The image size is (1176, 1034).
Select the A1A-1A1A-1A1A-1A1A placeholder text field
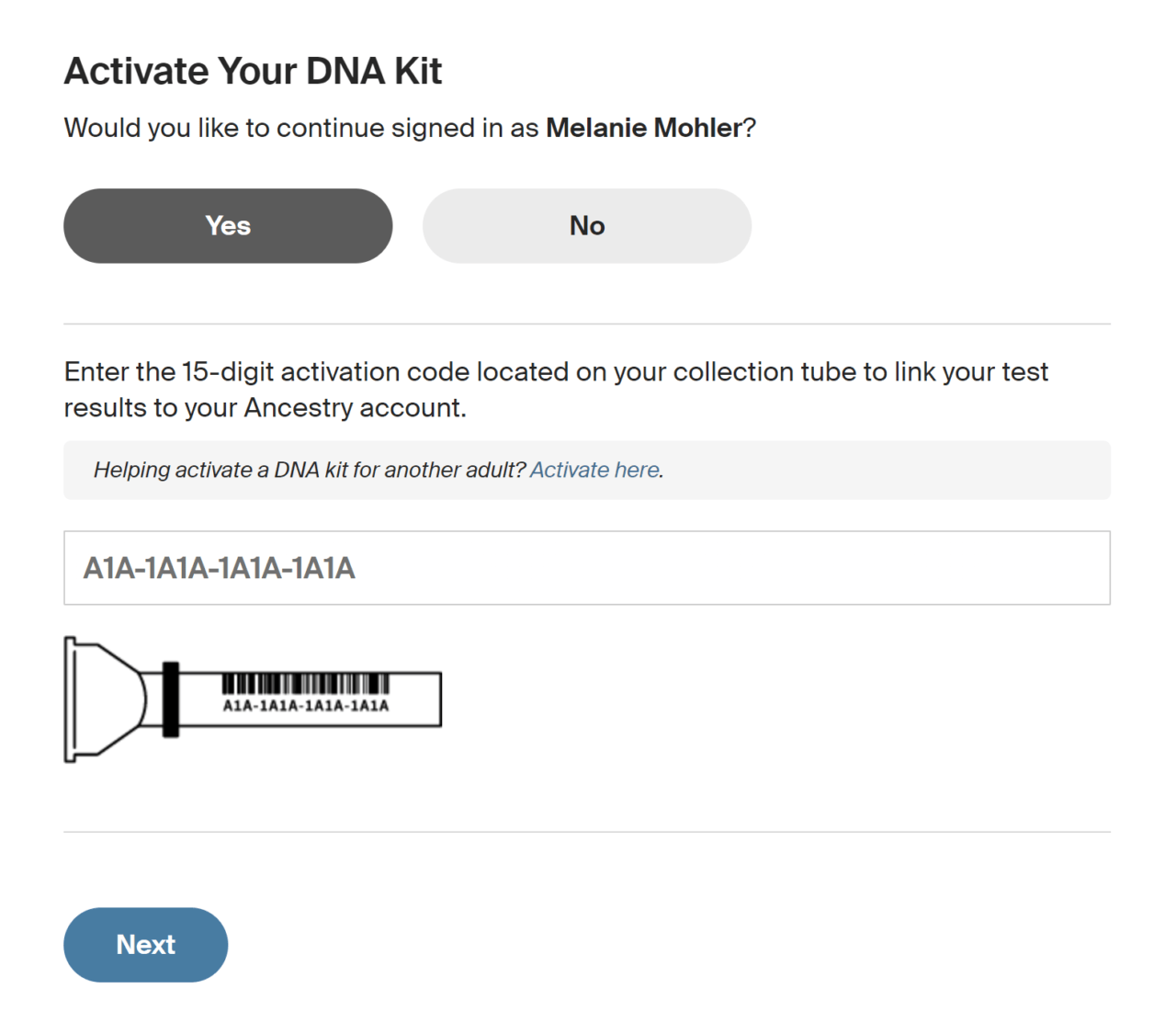[220, 568]
